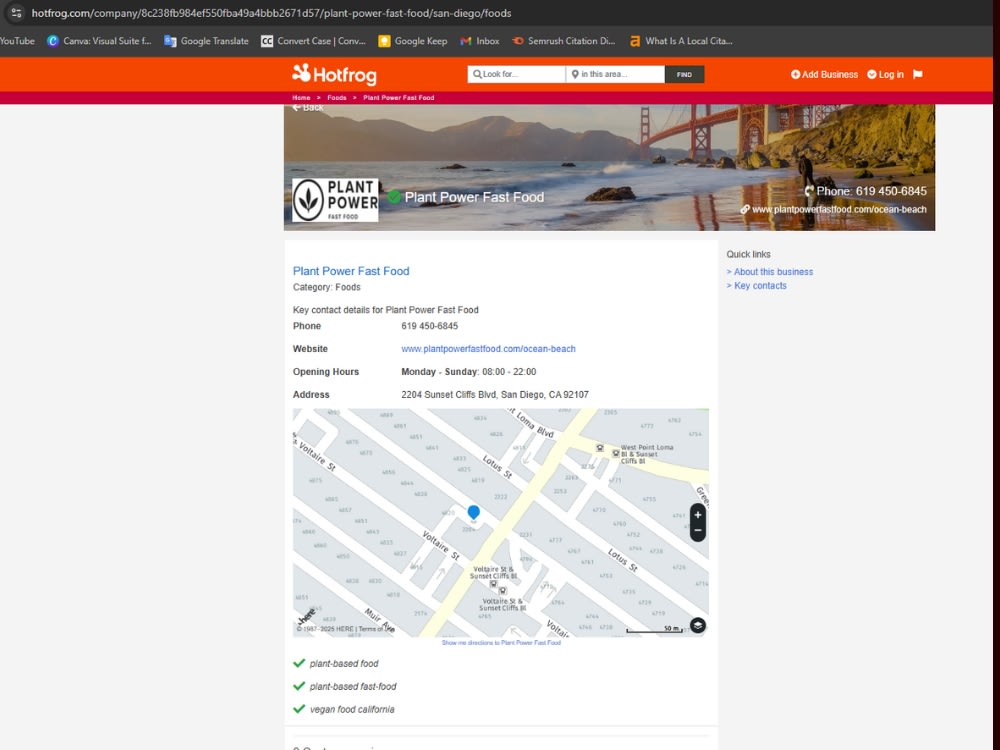Click Add Business in header
This screenshot has width=1000, height=750.
pos(824,74)
